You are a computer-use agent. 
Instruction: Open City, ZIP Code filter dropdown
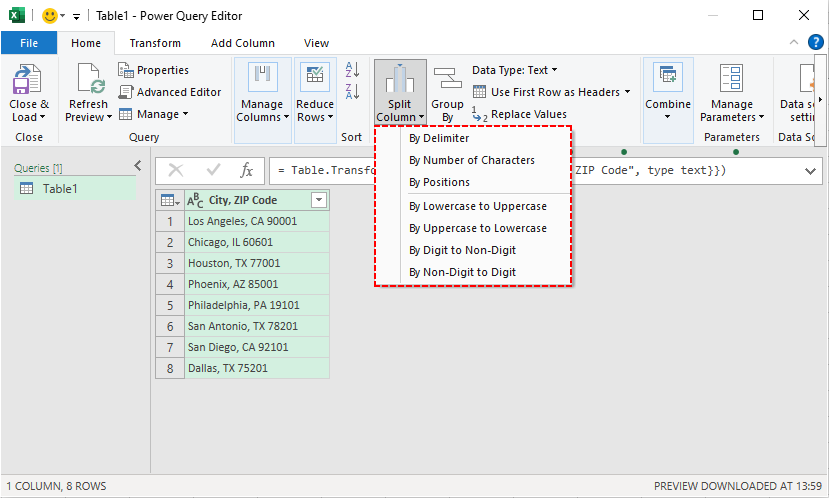(x=319, y=200)
